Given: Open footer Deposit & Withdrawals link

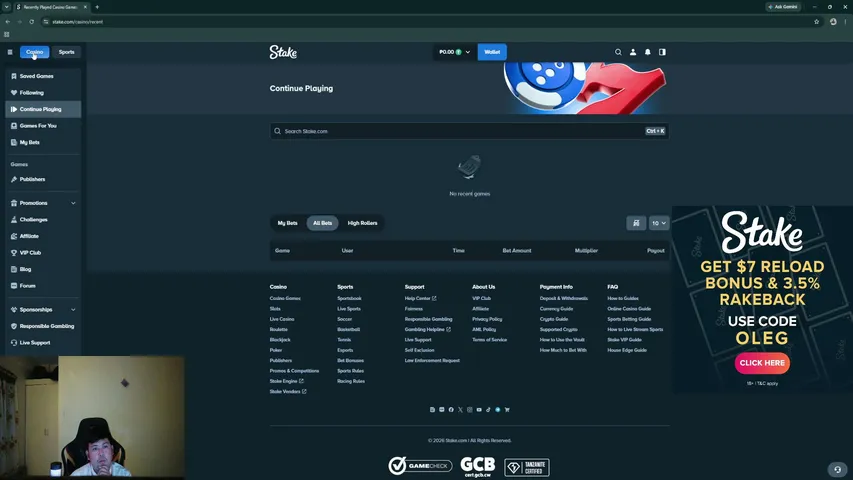Looking at the screenshot, I should click(564, 298).
